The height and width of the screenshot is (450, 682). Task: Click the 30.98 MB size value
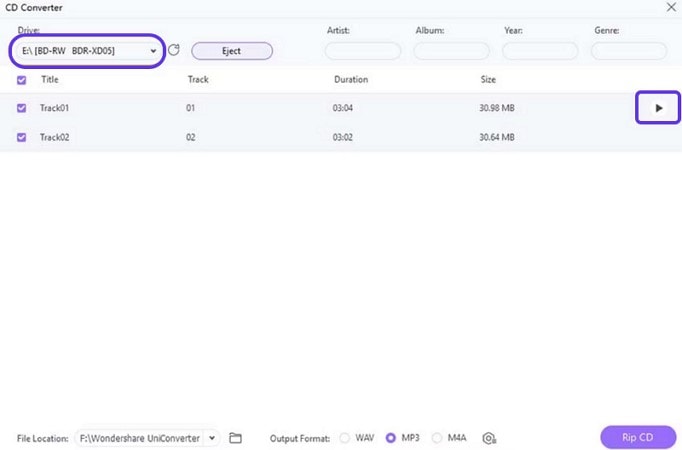[x=497, y=108]
